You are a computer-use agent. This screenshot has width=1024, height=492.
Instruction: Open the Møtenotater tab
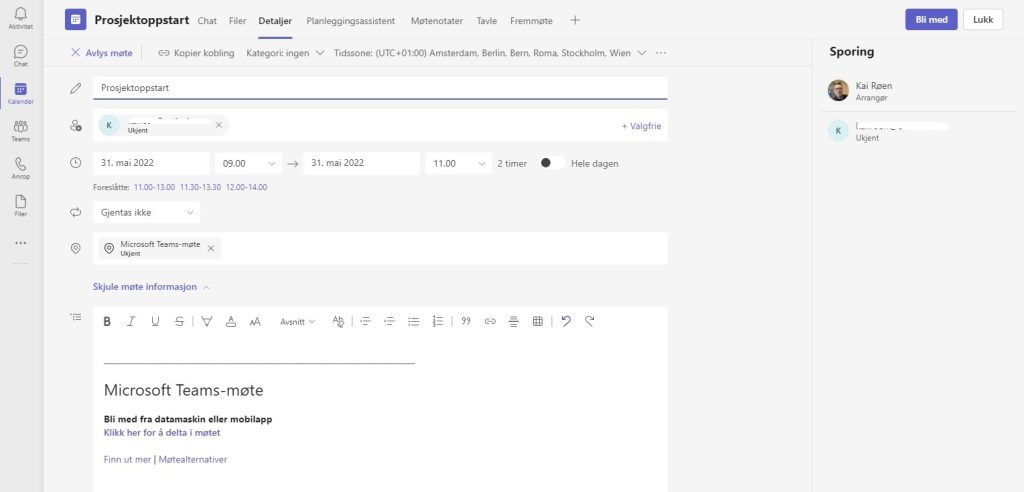pyautogui.click(x=437, y=21)
